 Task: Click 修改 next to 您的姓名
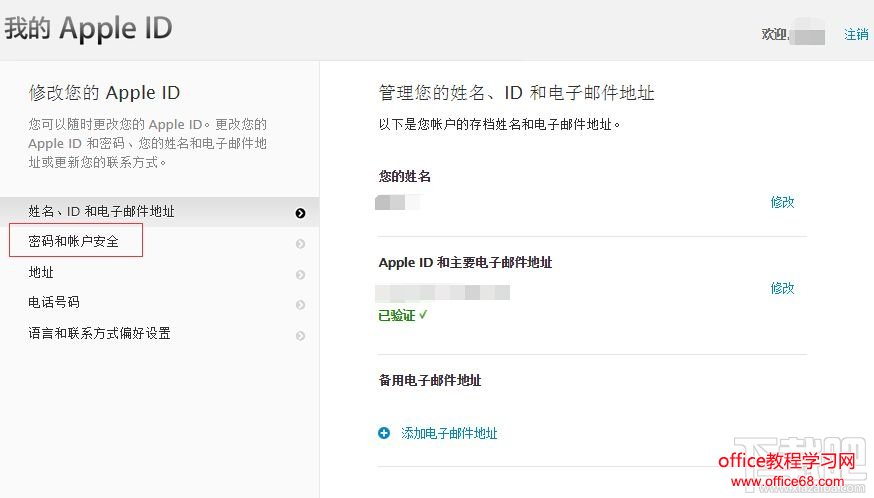click(x=782, y=202)
